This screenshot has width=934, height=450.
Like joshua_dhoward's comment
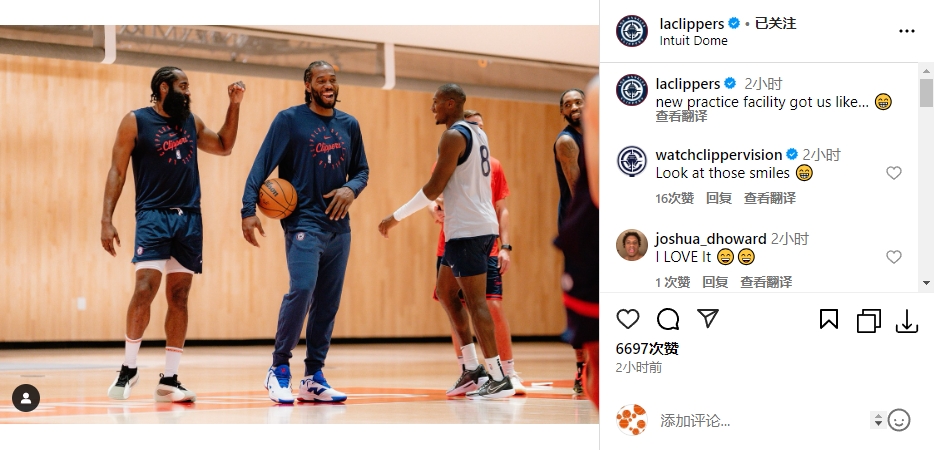coord(893,257)
